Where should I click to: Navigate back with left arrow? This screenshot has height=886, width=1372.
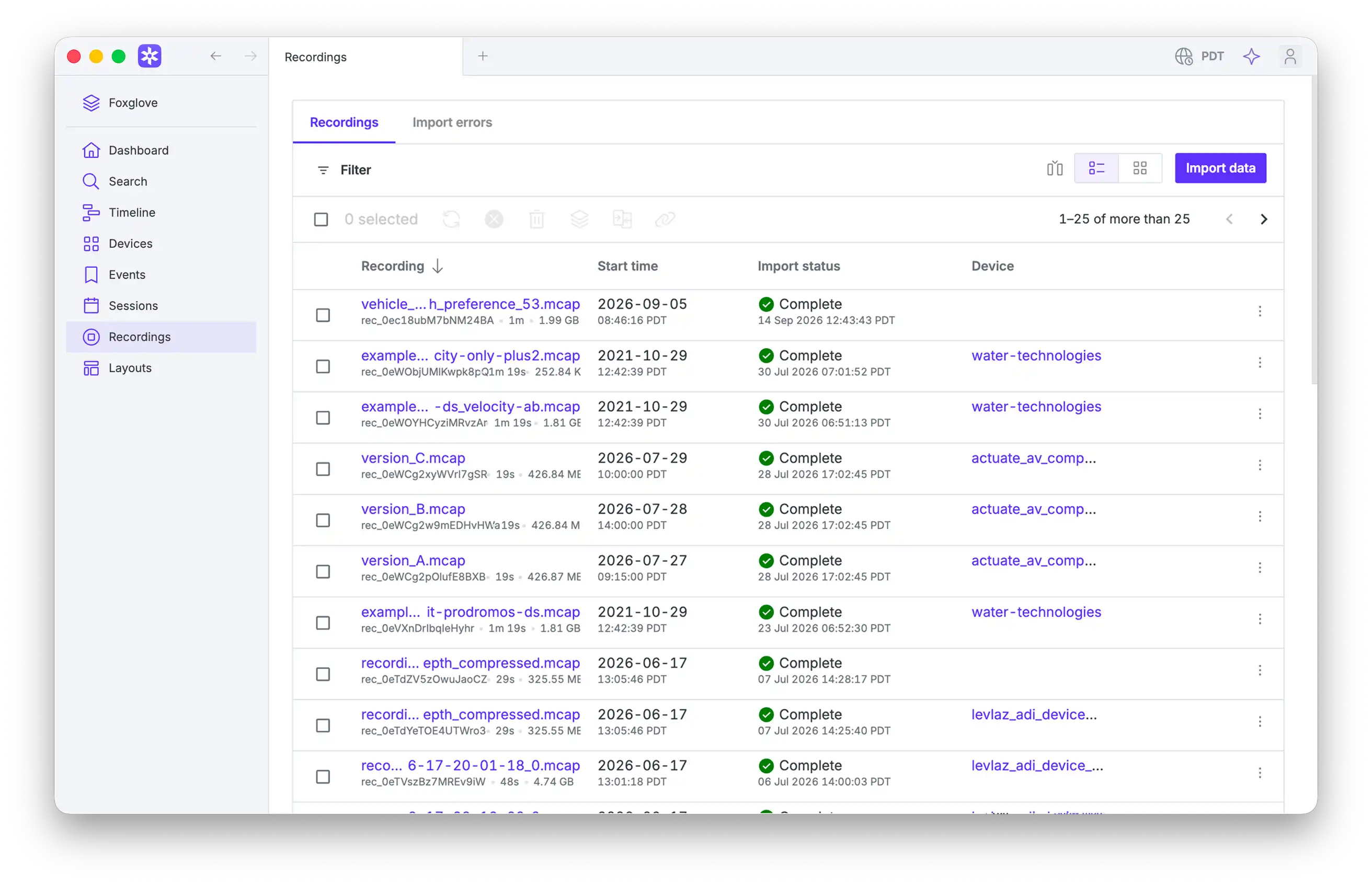tap(216, 56)
